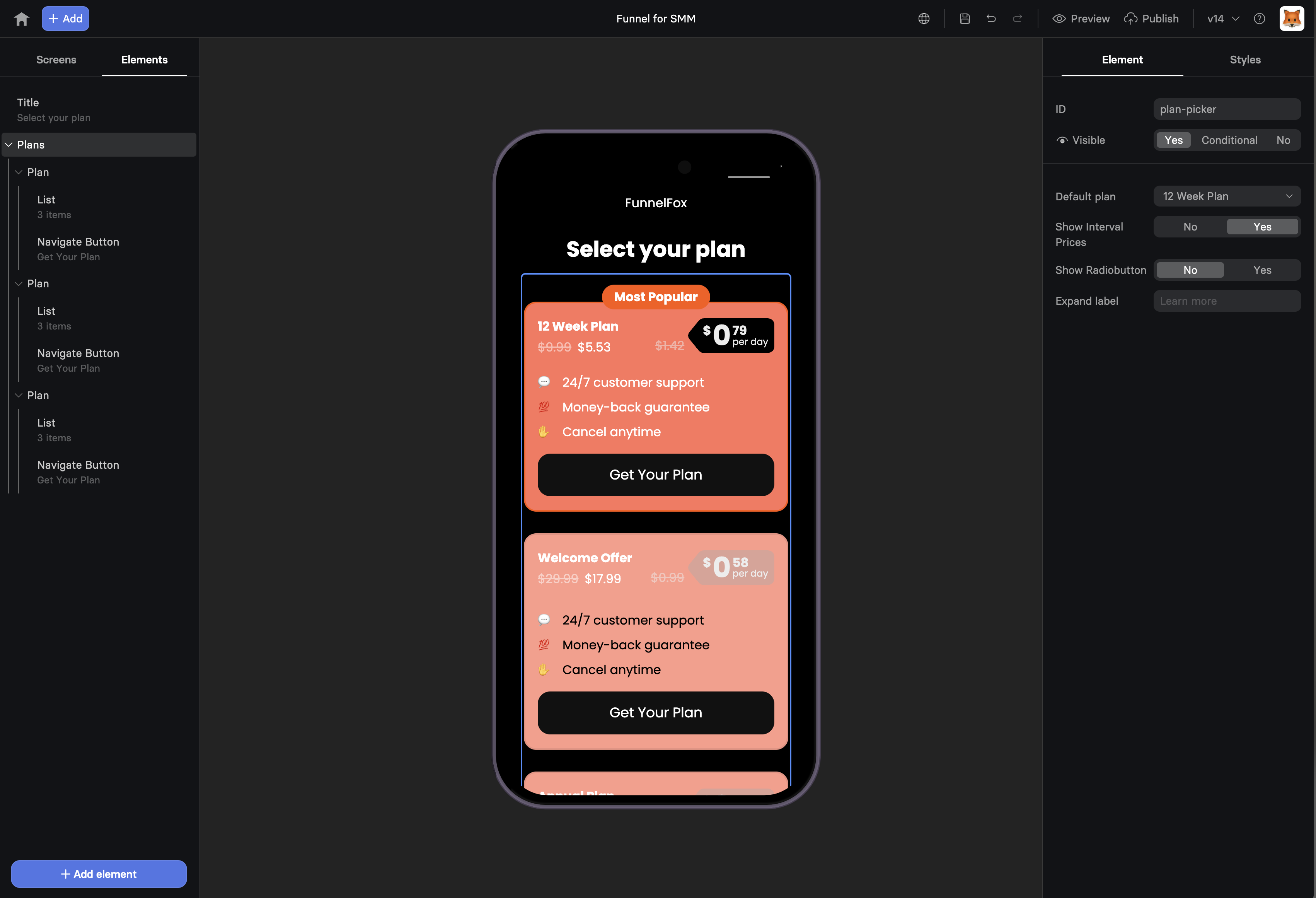Open the fox avatar profile

pos(1292,19)
